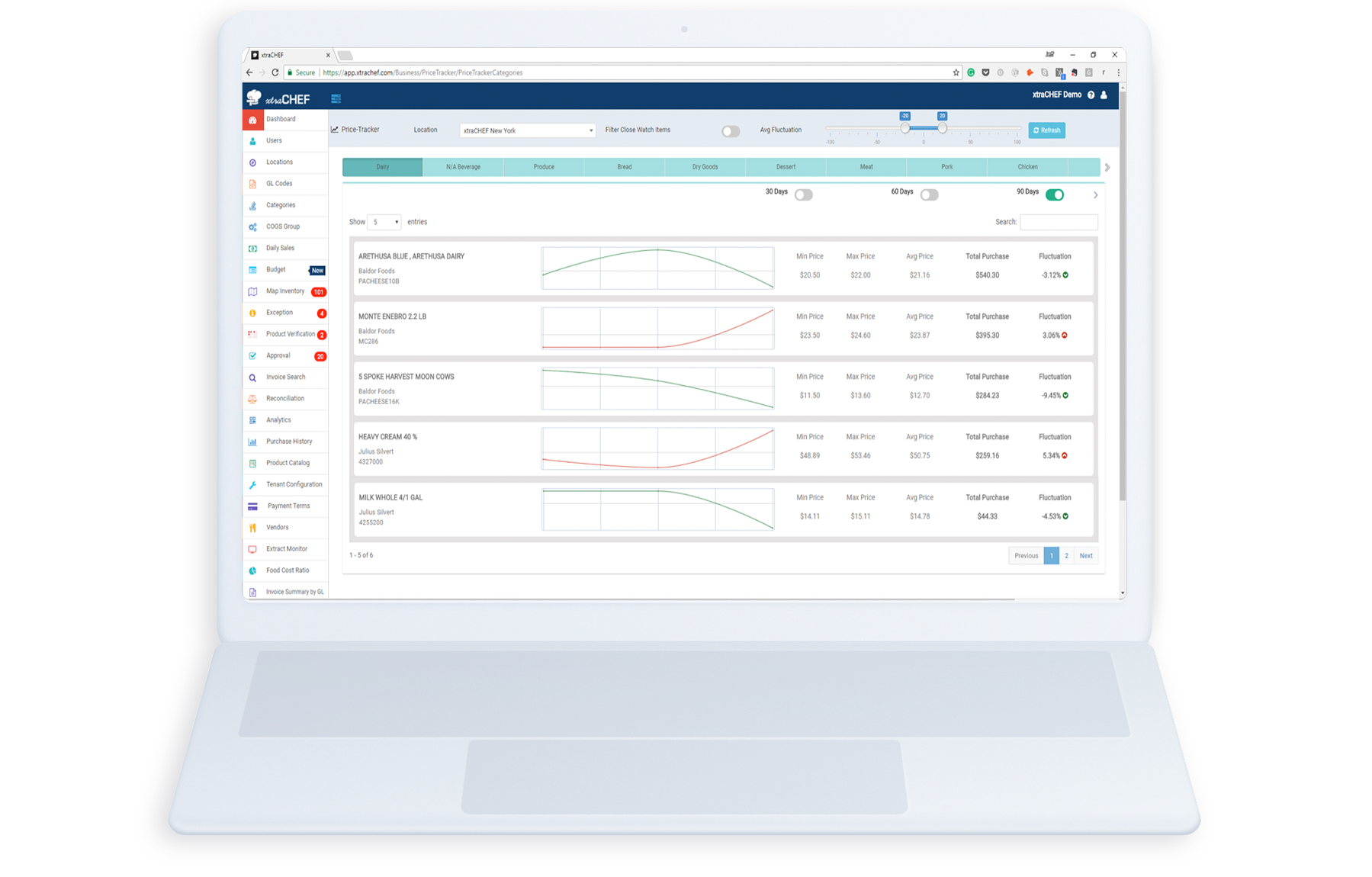The image size is (1372, 877).
Task: Click MONTE ENEBRO 2.2 LB item name
Action: [392, 316]
